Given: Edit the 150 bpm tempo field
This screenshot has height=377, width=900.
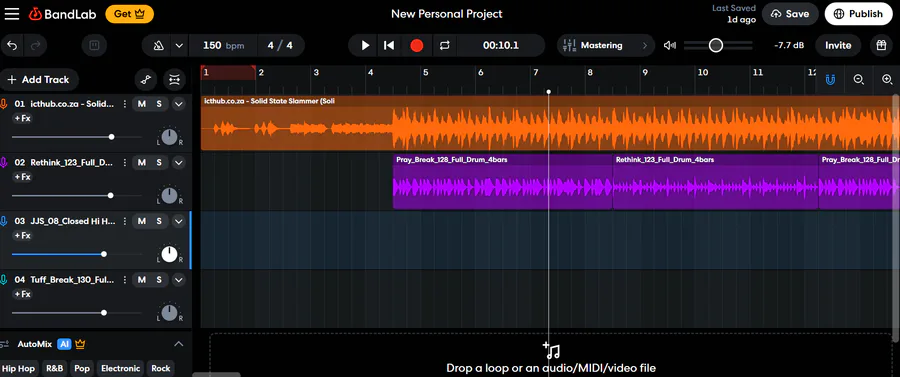Looking at the screenshot, I should tap(223, 45).
